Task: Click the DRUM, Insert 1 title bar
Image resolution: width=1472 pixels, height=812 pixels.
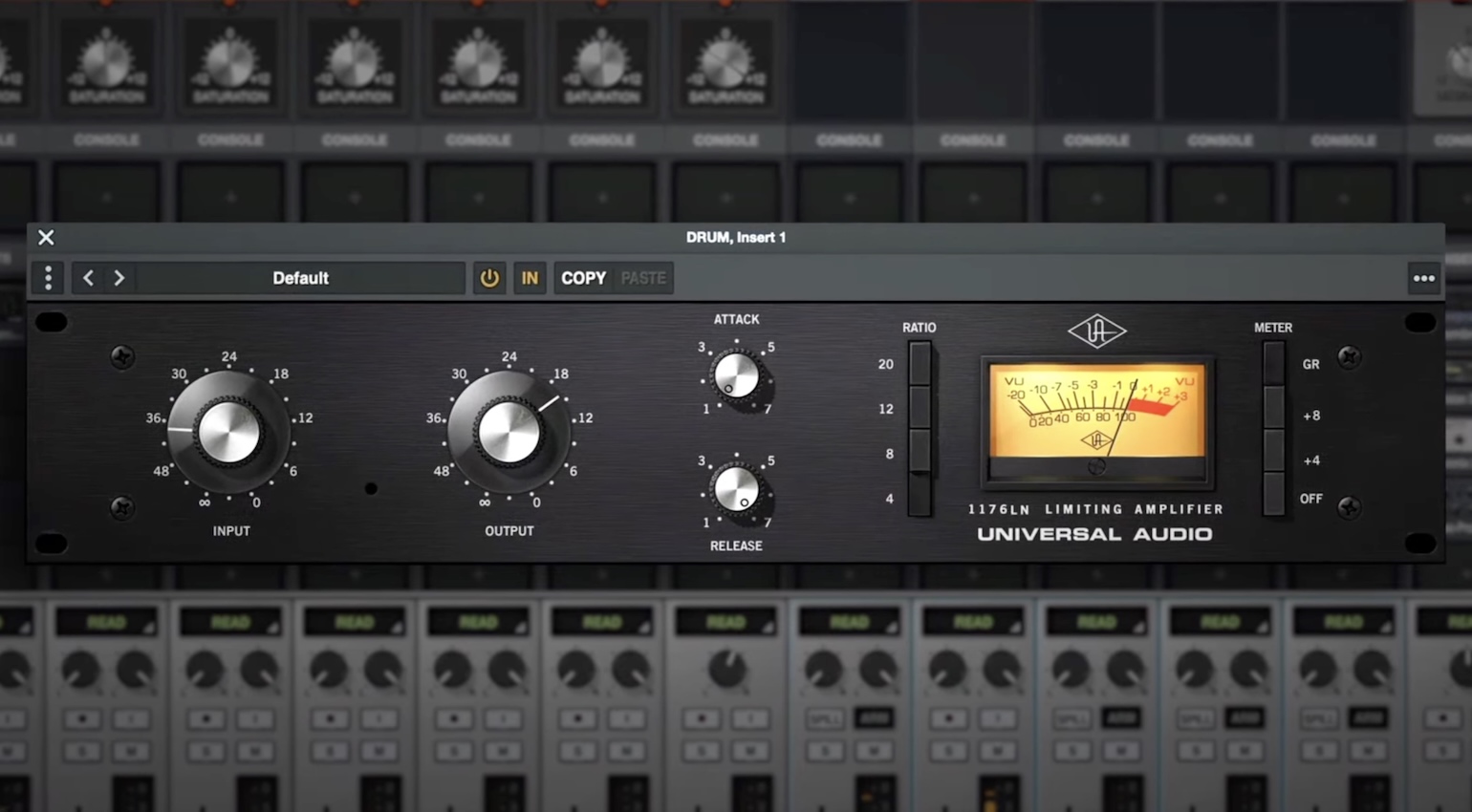Action: [x=736, y=237]
